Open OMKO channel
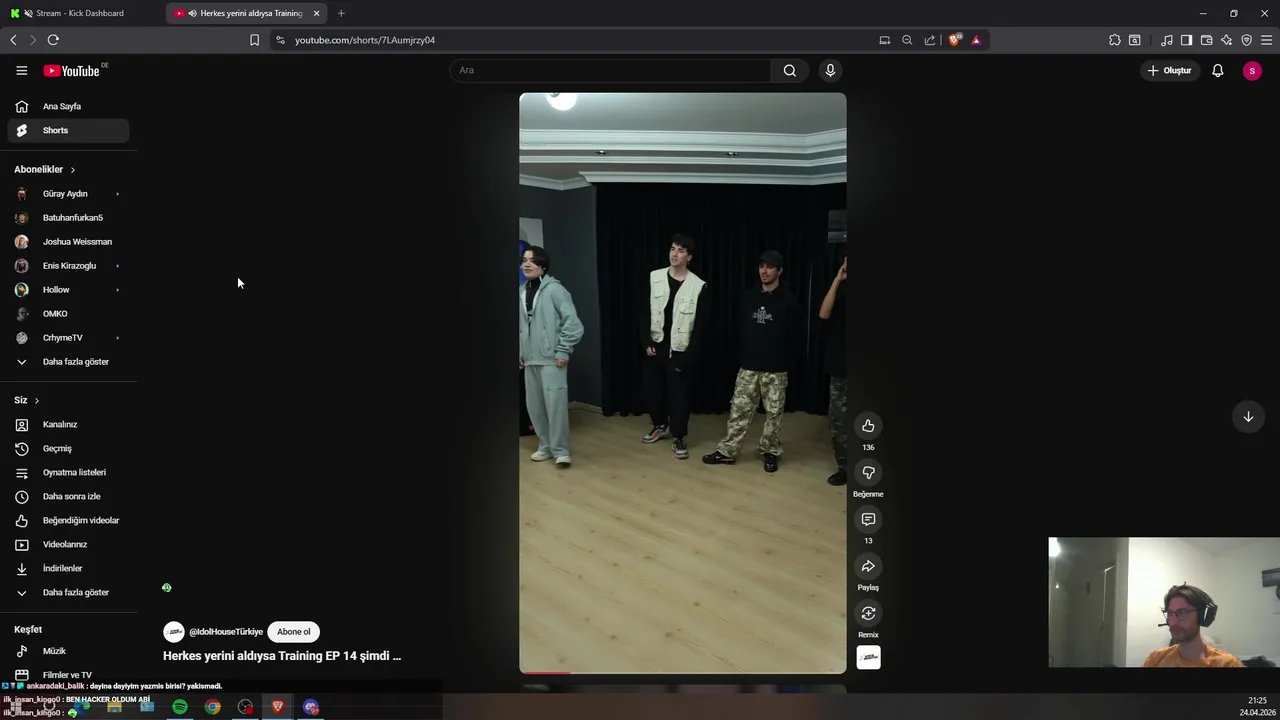The height and width of the screenshot is (720, 1280). (68, 313)
